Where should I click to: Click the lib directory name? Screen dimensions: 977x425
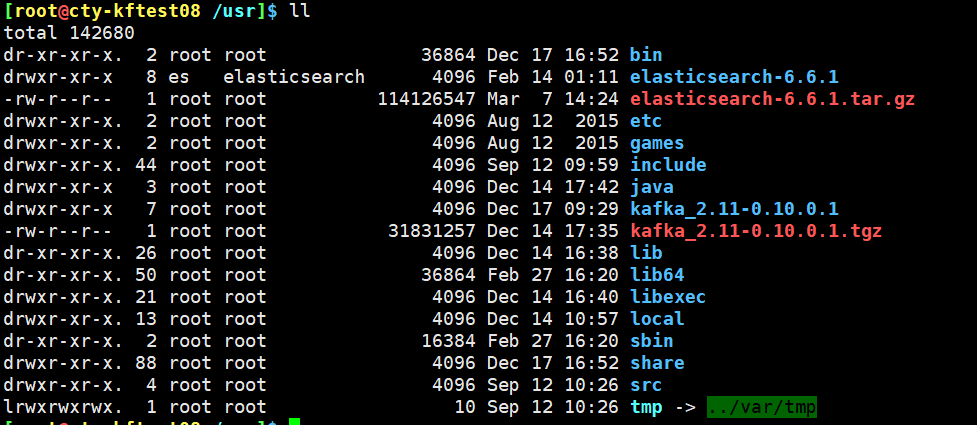click(x=646, y=253)
